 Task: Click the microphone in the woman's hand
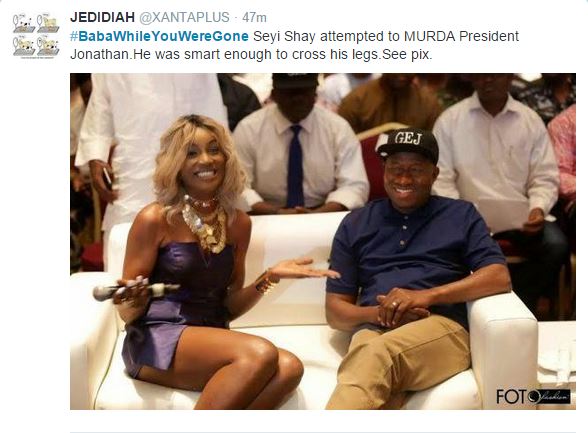(x=136, y=289)
